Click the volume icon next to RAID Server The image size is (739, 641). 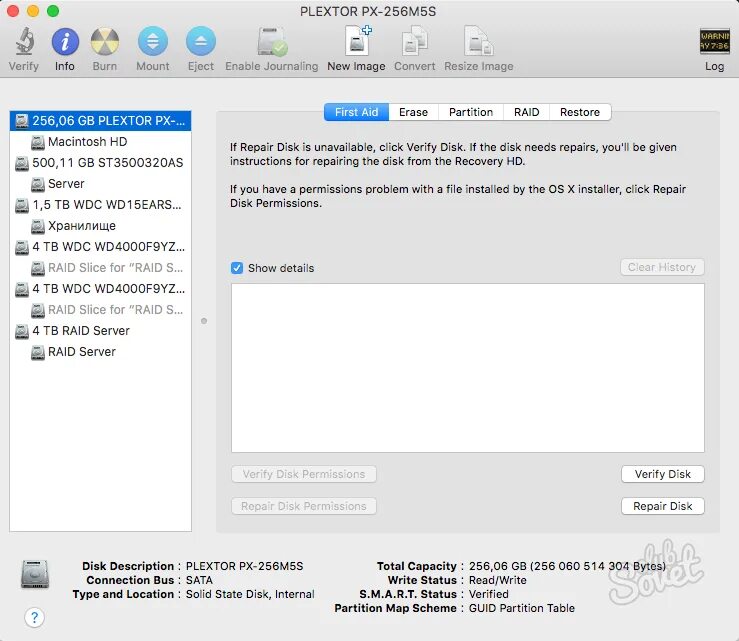(x=38, y=352)
